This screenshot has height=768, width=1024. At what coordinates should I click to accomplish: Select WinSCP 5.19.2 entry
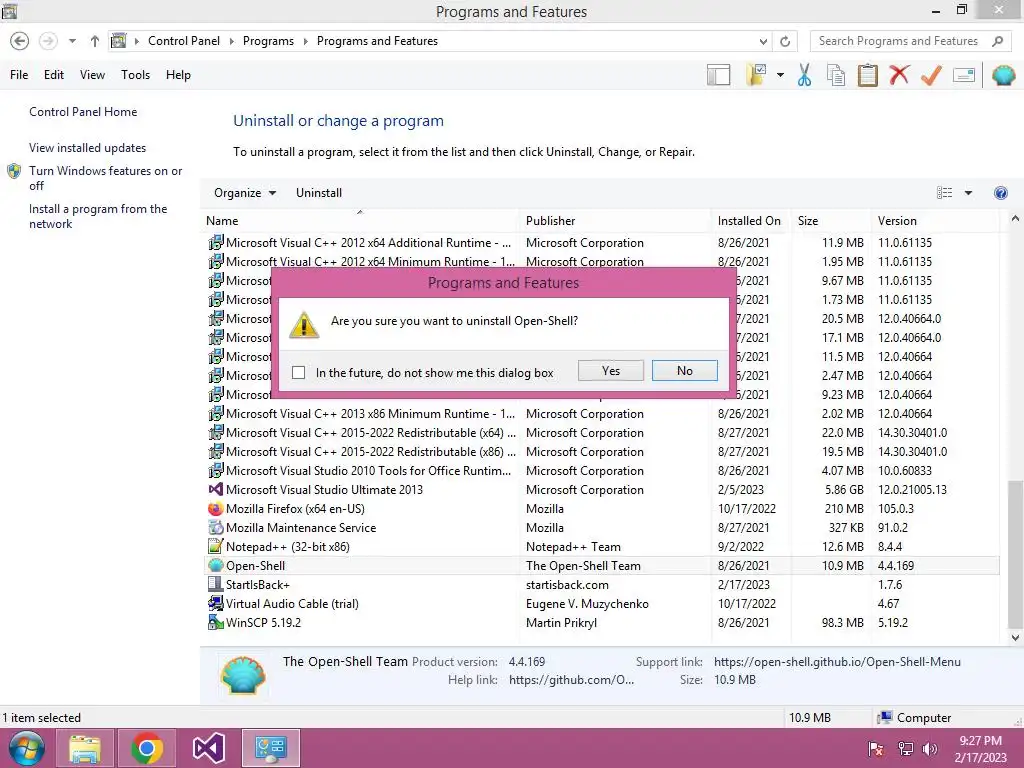(602, 622)
